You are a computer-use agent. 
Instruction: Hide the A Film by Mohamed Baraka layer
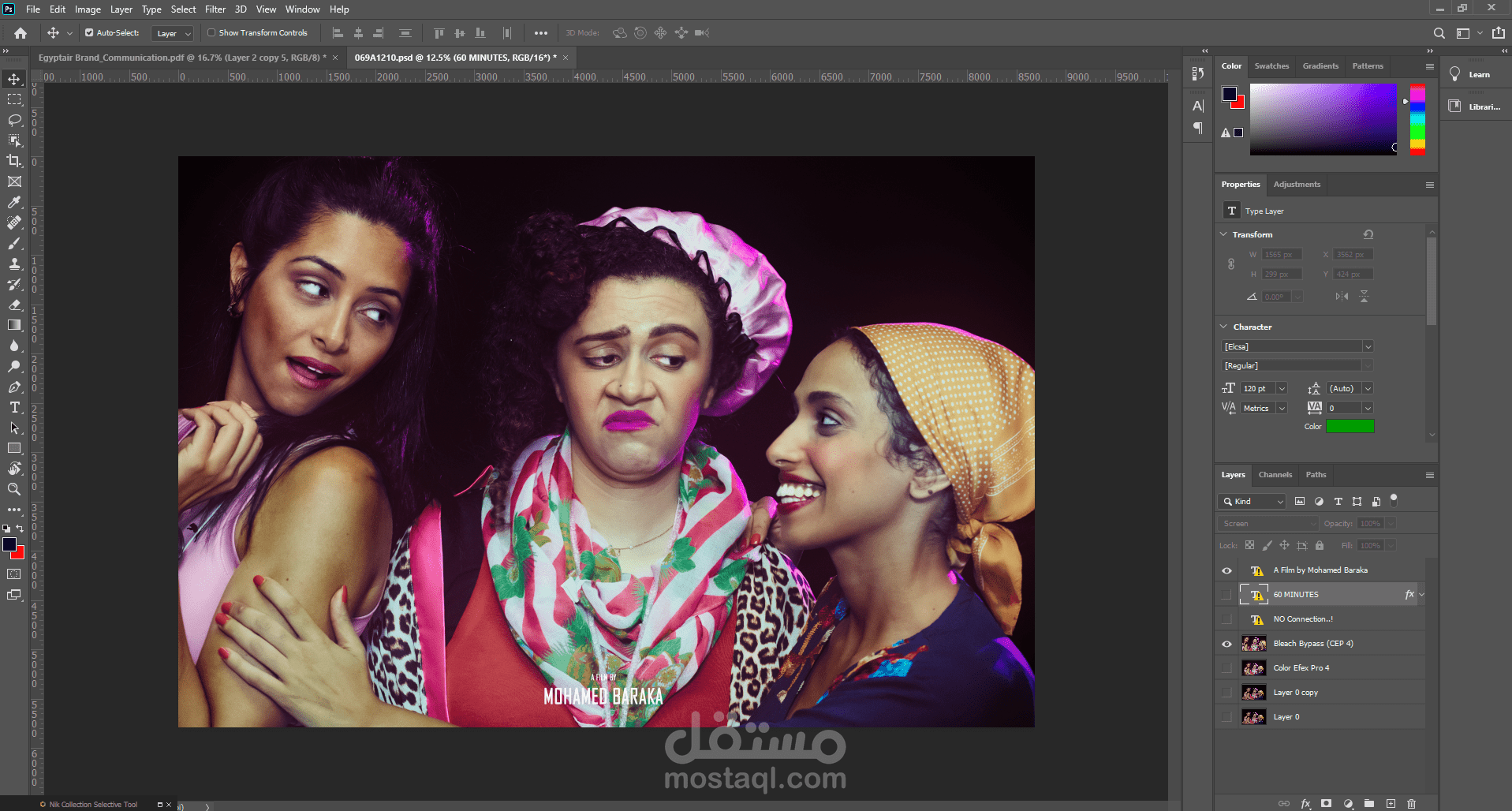pyautogui.click(x=1226, y=570)
